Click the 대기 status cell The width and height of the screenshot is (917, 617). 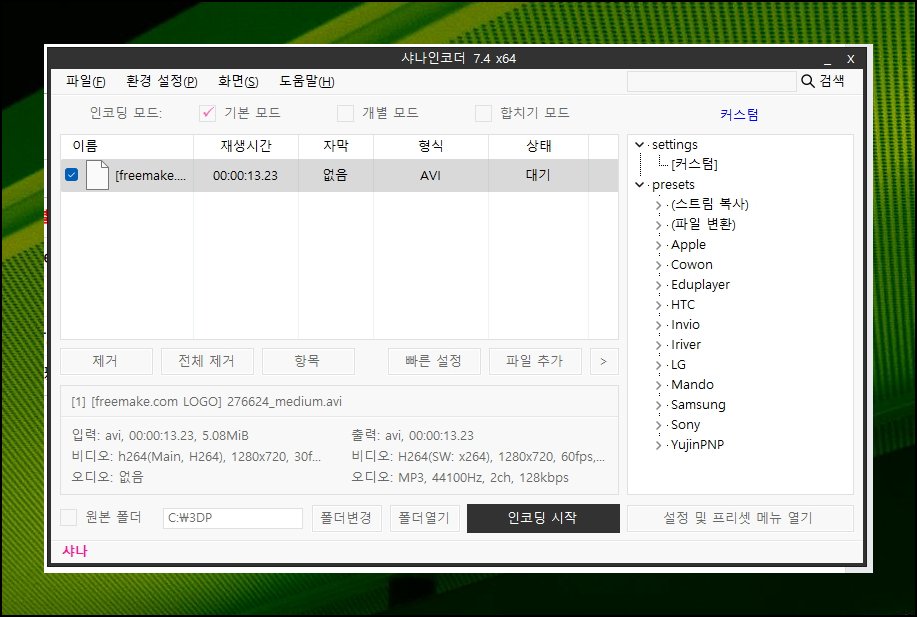(538, 175)
